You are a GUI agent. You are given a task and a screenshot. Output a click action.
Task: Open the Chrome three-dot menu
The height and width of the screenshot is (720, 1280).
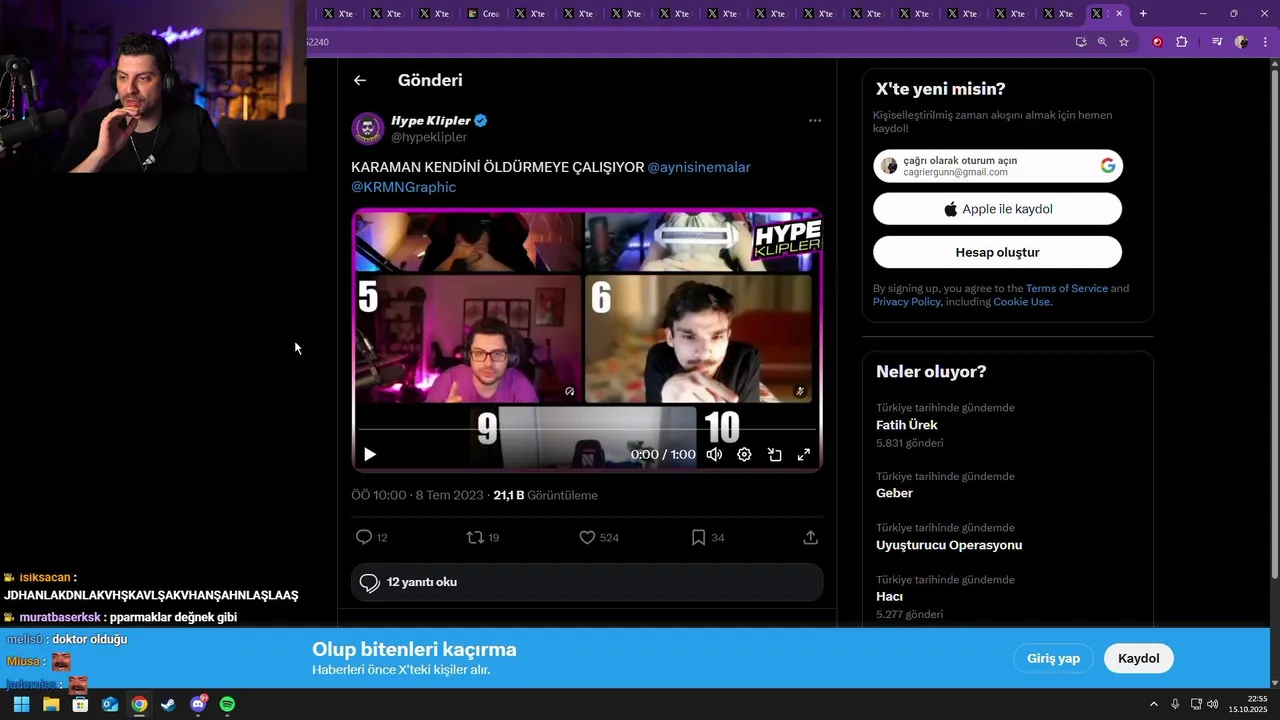(x=1264, y=42)
